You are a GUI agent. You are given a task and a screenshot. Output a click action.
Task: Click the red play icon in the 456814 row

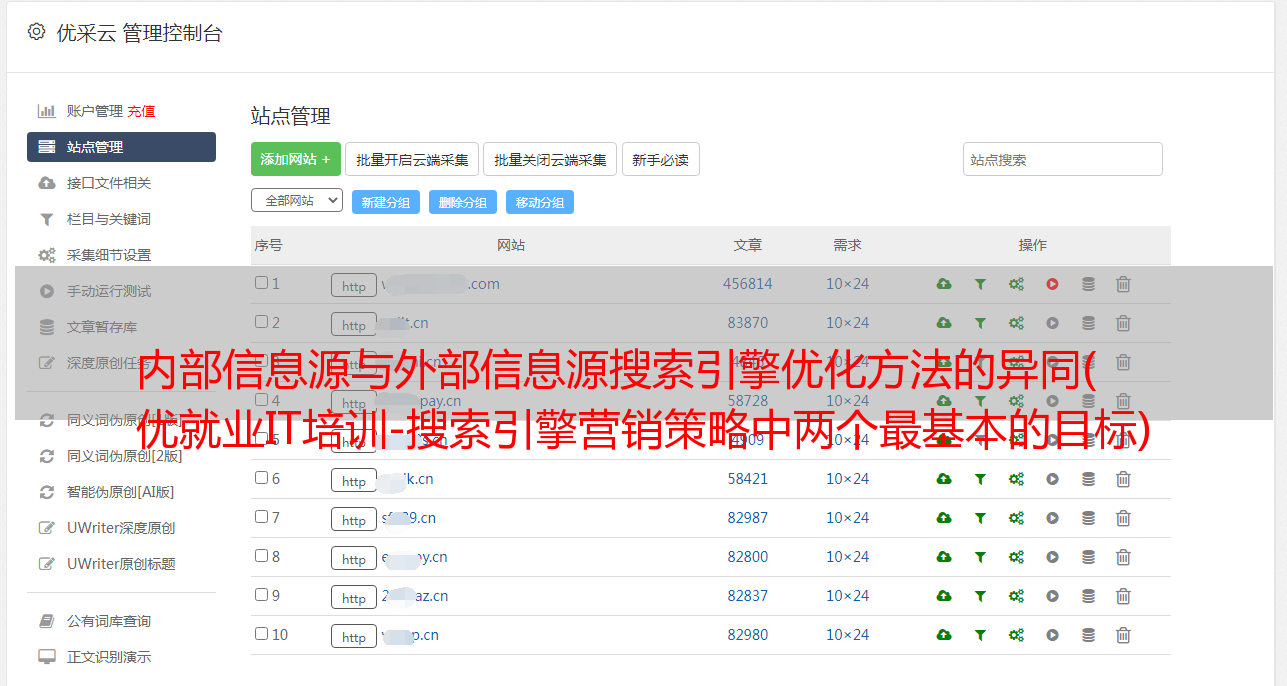pyautogui.click(x=1052, y=284)
